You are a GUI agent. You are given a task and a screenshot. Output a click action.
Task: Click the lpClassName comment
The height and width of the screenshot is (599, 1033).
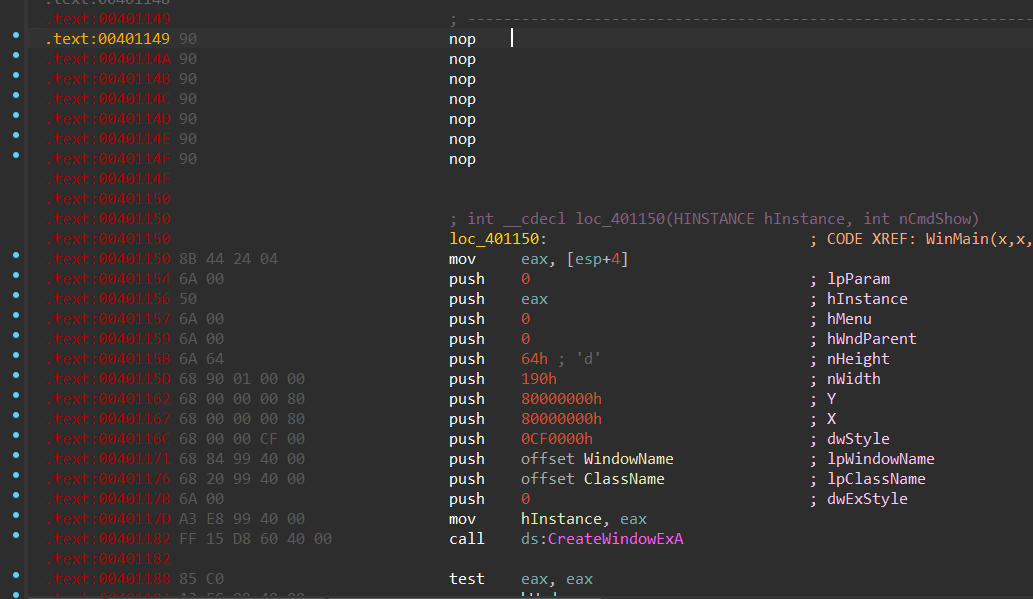point(876,479)
